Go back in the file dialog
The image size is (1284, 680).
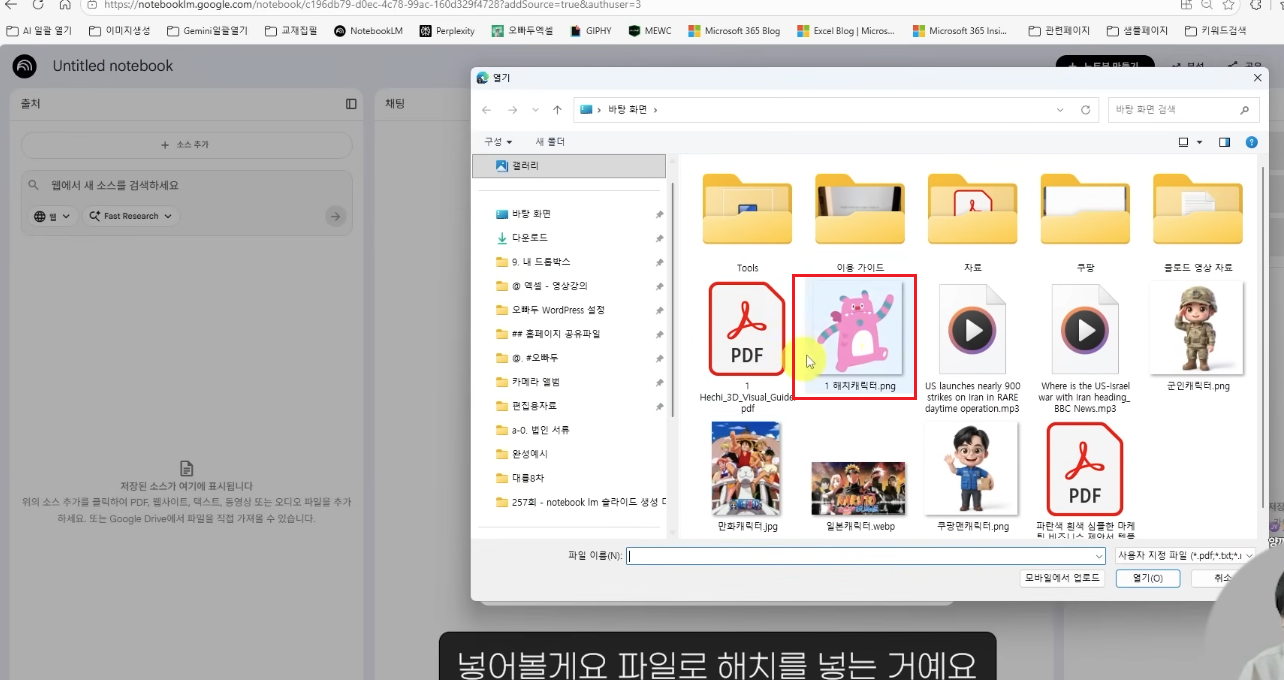click(486, 110)
